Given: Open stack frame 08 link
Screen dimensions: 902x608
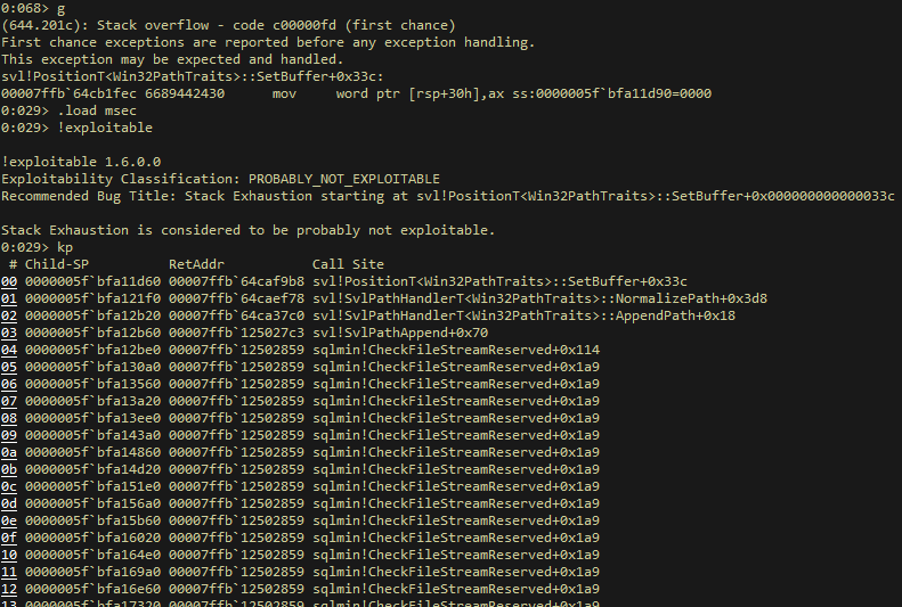Looking at the screenshot, I should (x=9, y=418).
